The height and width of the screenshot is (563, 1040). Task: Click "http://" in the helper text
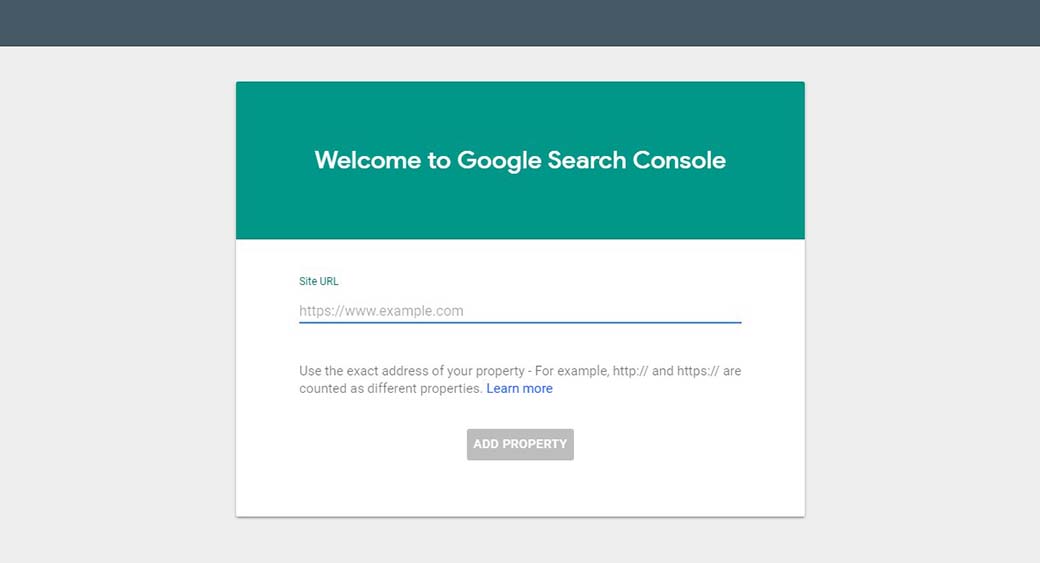[x=630, y=371]
